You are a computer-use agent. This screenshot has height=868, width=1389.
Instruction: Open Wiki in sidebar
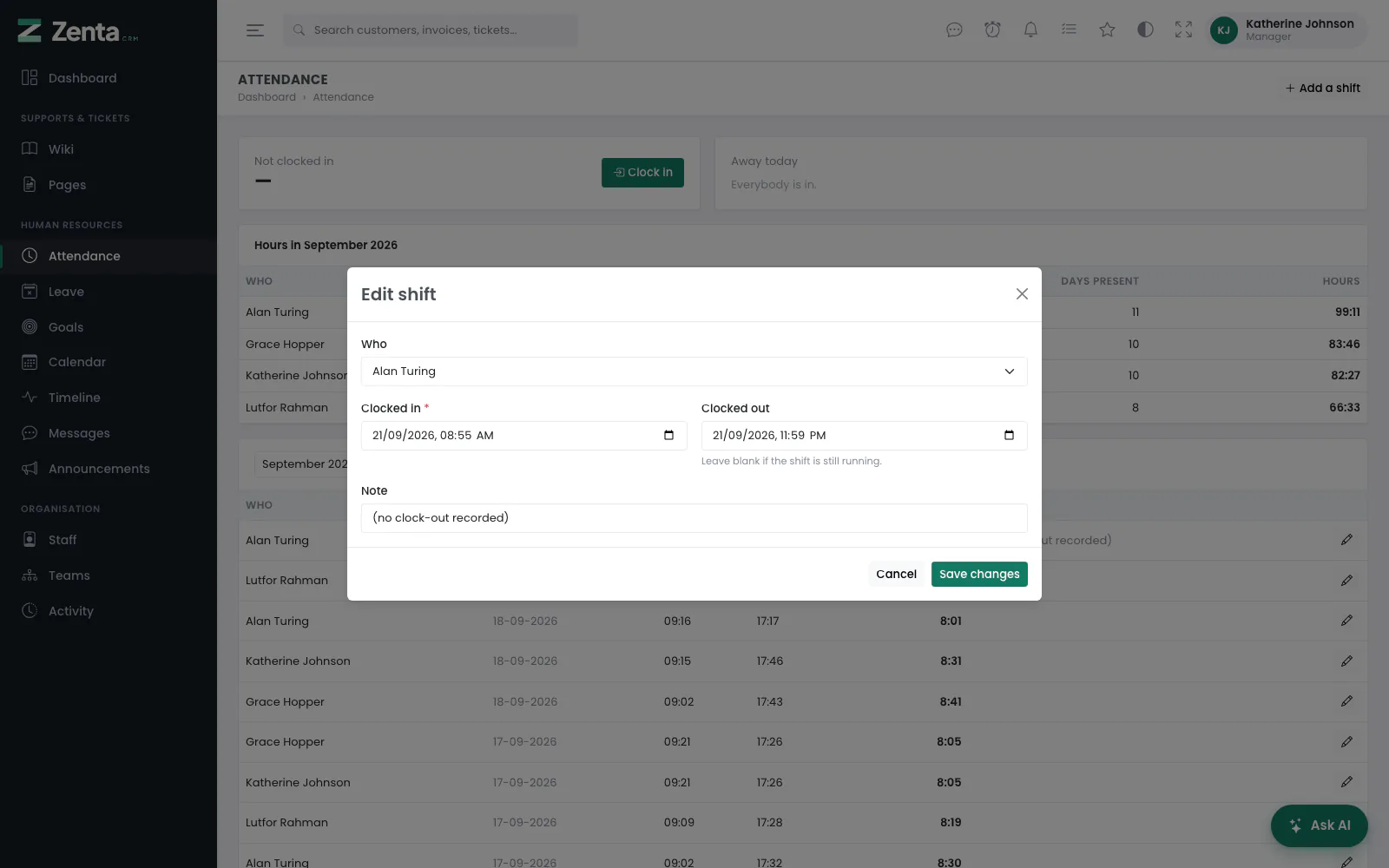[109, 149]
